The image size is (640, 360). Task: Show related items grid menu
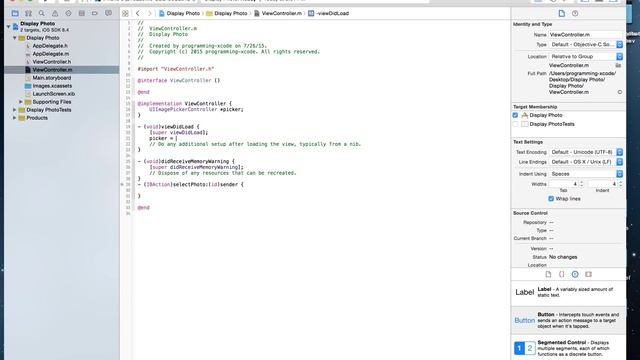tap(125, 13)
